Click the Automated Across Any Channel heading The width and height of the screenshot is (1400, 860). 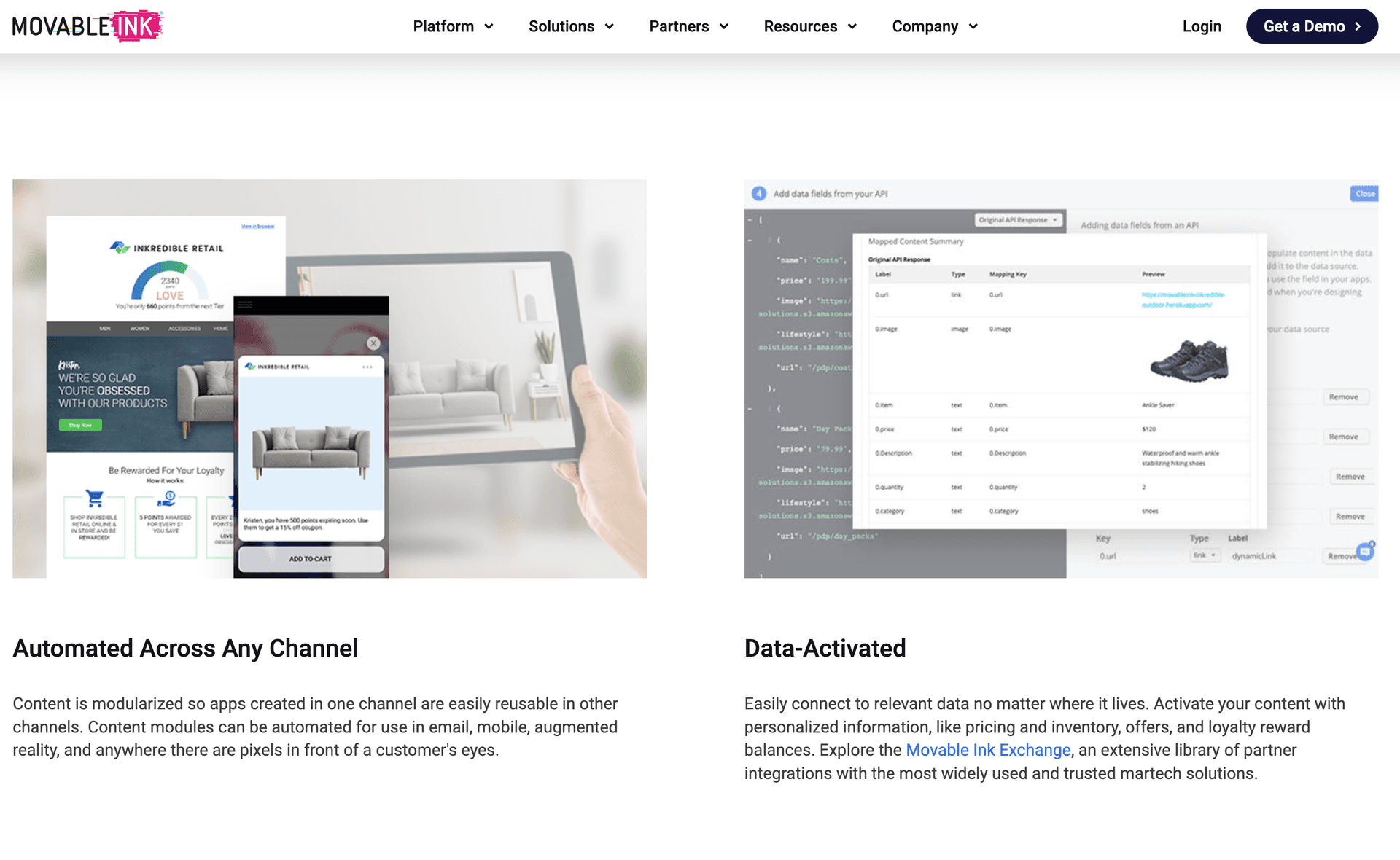185,648
